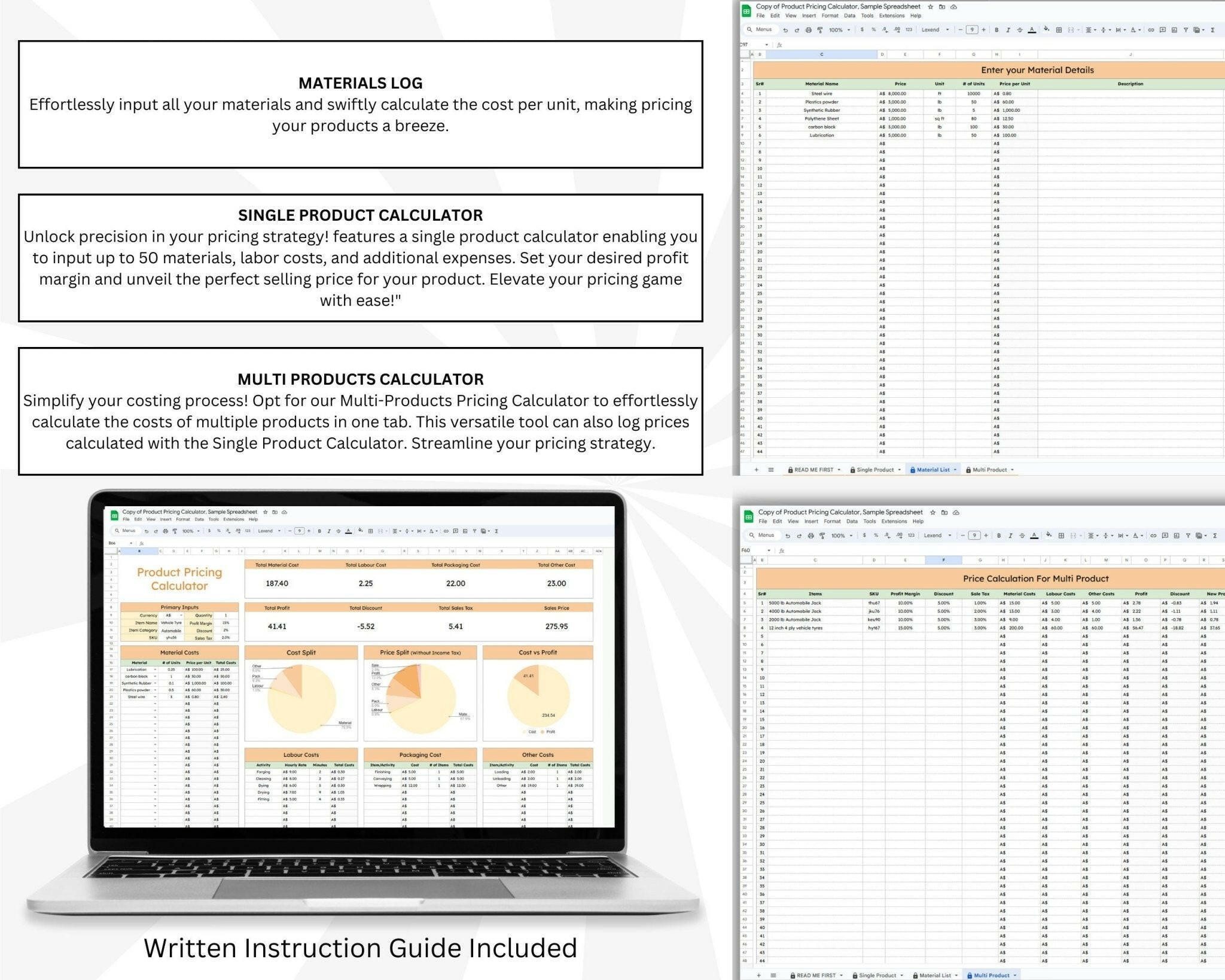Screen dimensions: 1225x980
Task: Undo the last action
Action: click(x=785, y=30)
